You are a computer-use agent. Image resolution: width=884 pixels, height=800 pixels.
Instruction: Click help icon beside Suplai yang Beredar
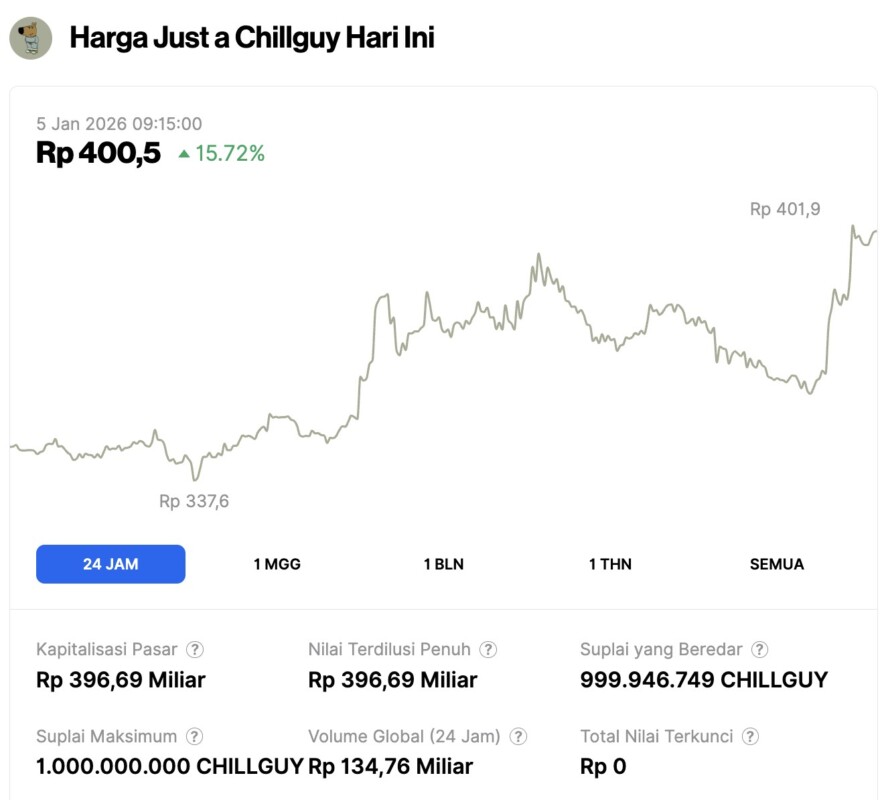(x=760, y=650)
